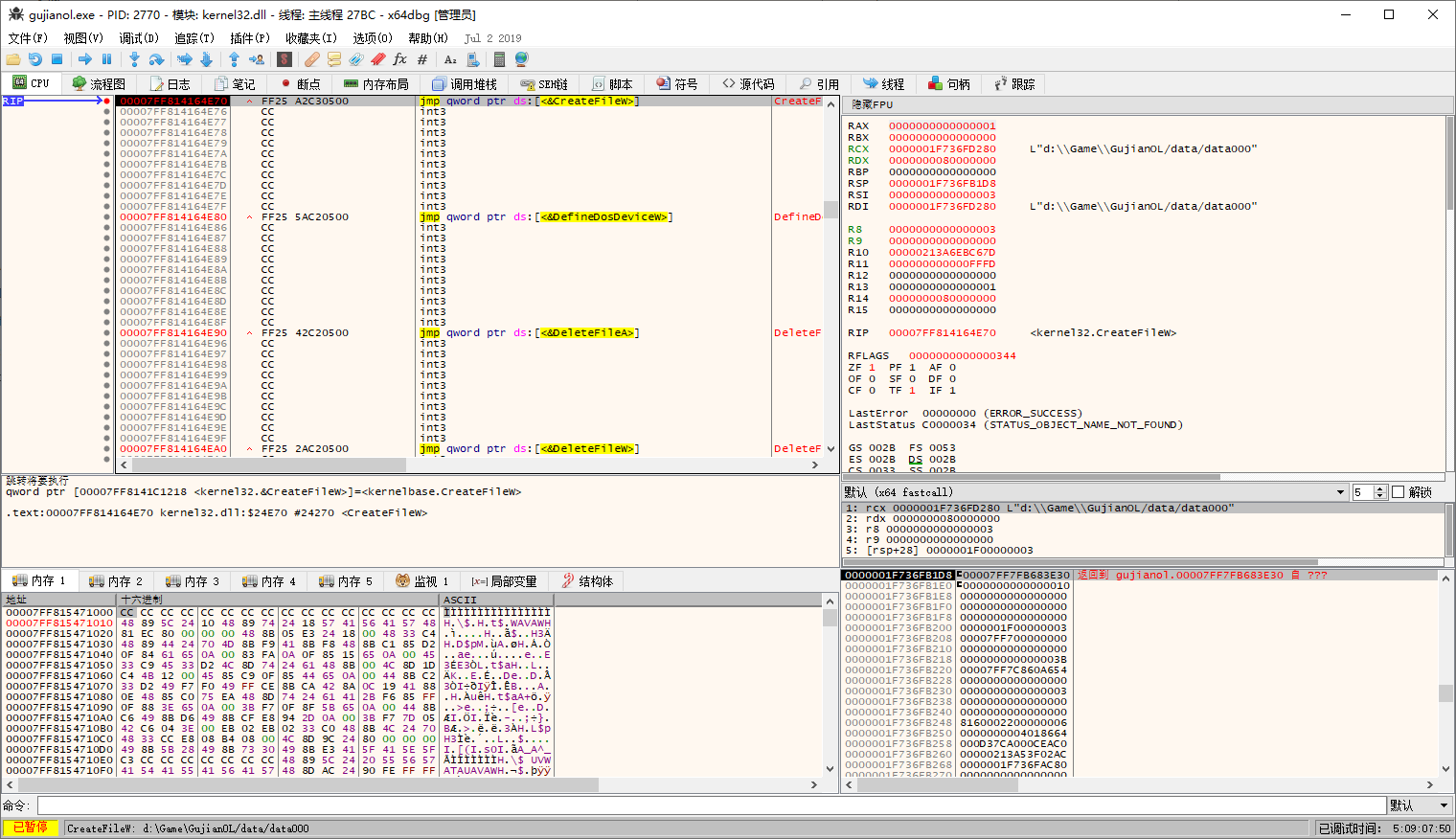The height and width of the screenshot is (839, 1456).
Task: Restart the debuggee with the restart icon
Action: click(x=35, y=59)
